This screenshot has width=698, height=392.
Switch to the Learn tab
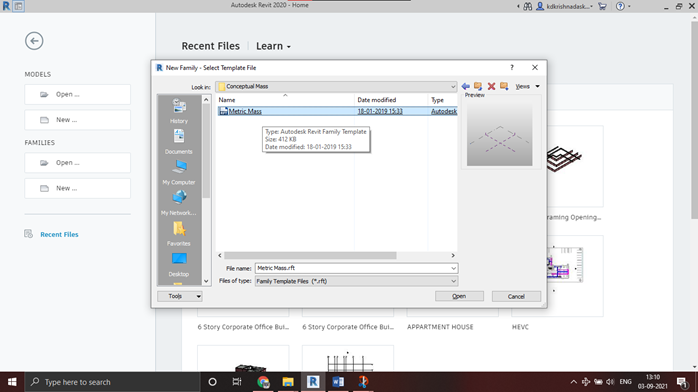[x=273, y=46]
